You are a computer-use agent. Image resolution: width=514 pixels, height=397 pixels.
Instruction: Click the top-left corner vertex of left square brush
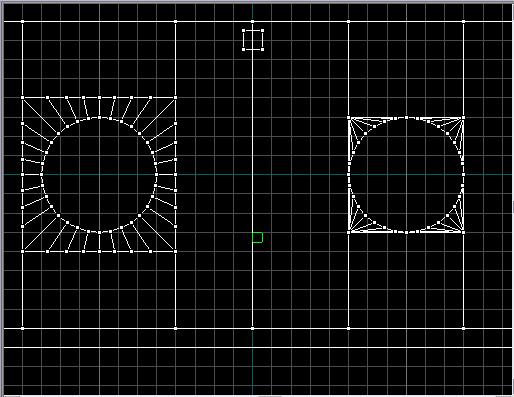[23, 98]
